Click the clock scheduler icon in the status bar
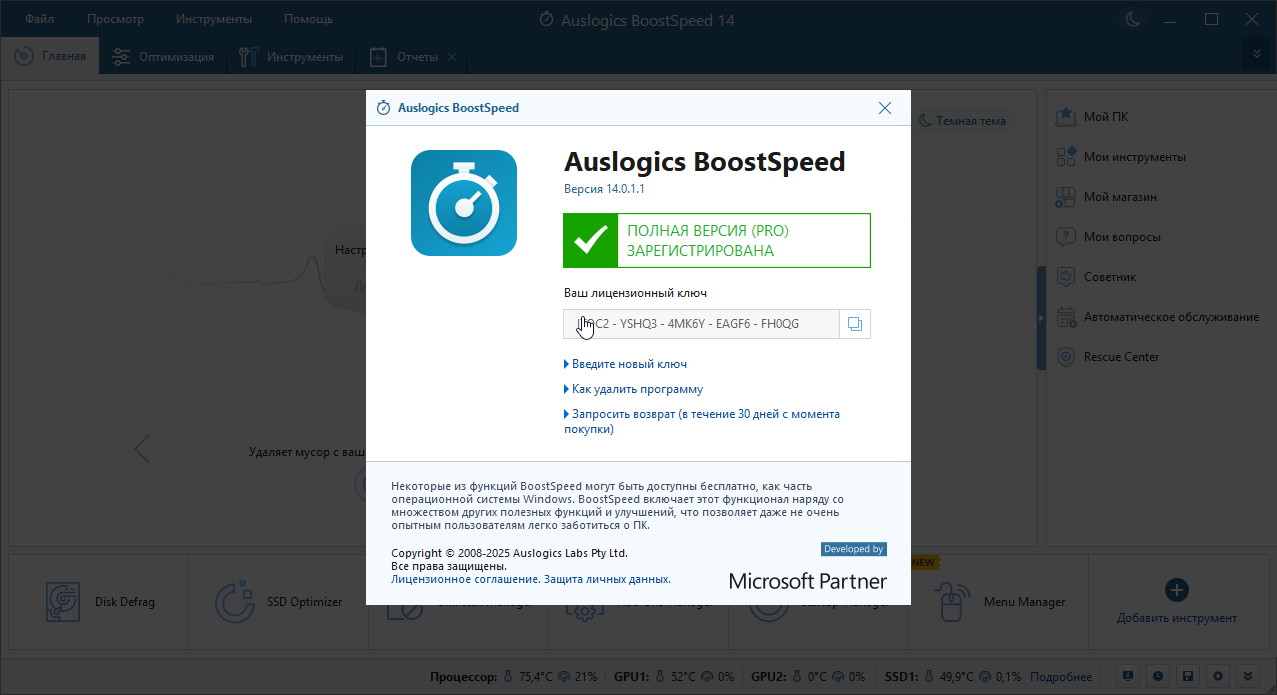The width and height of the screenshot is (1277, 695). pos(1157,675)
